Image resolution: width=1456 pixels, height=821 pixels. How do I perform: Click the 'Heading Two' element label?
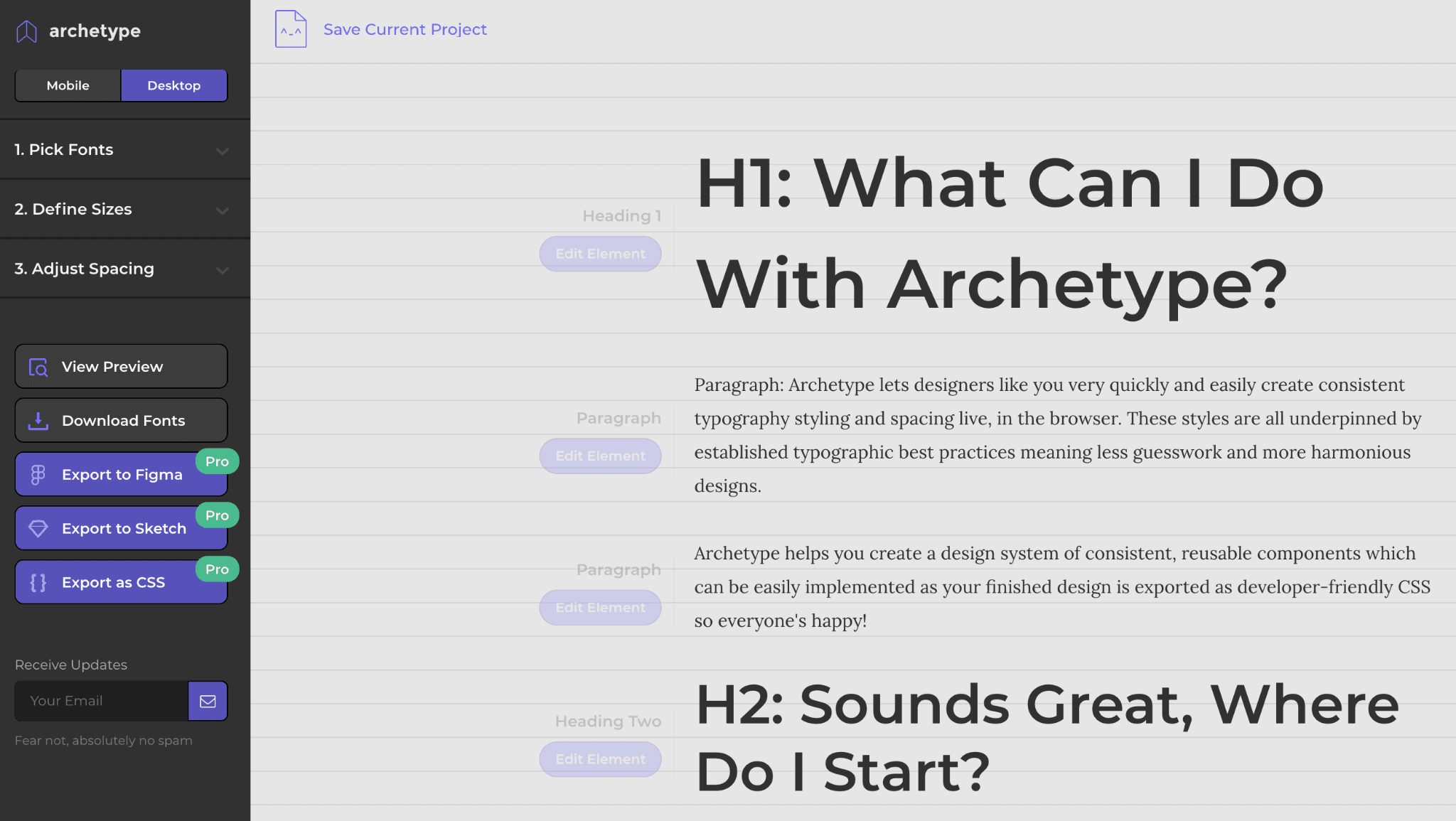pyautogui.click(x=609, y=721)
